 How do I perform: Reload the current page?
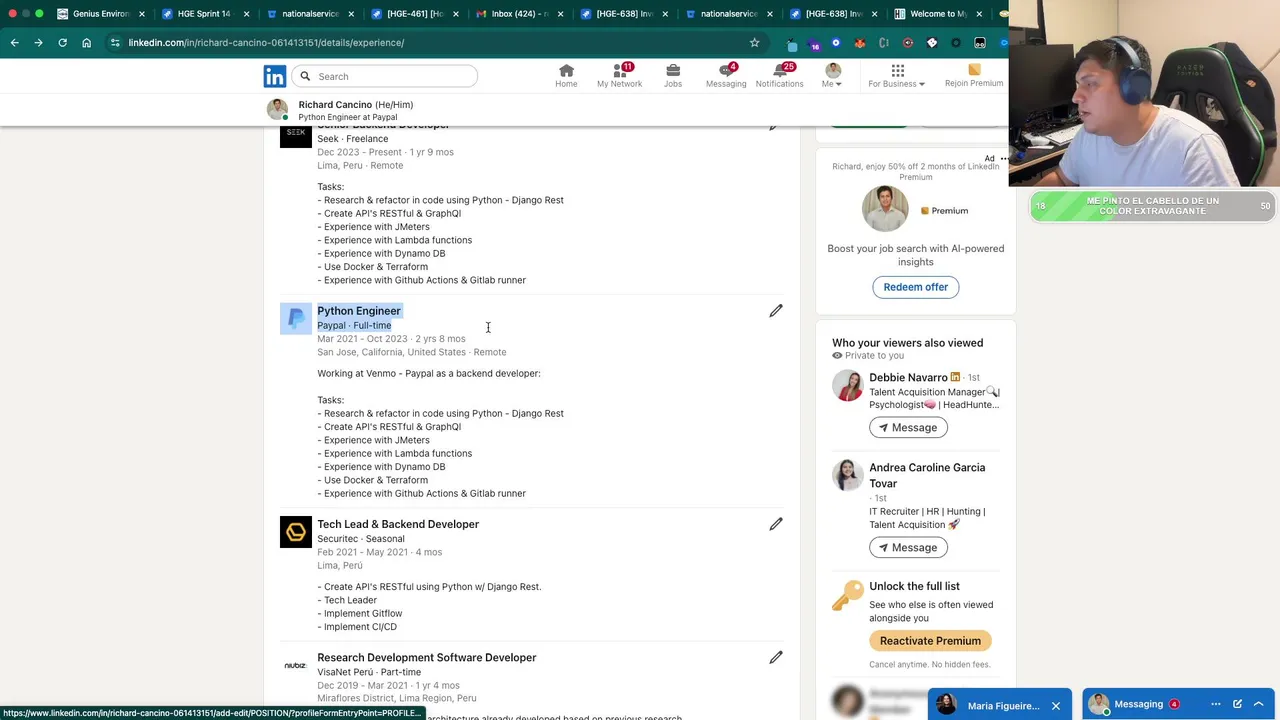coord(62,43)
